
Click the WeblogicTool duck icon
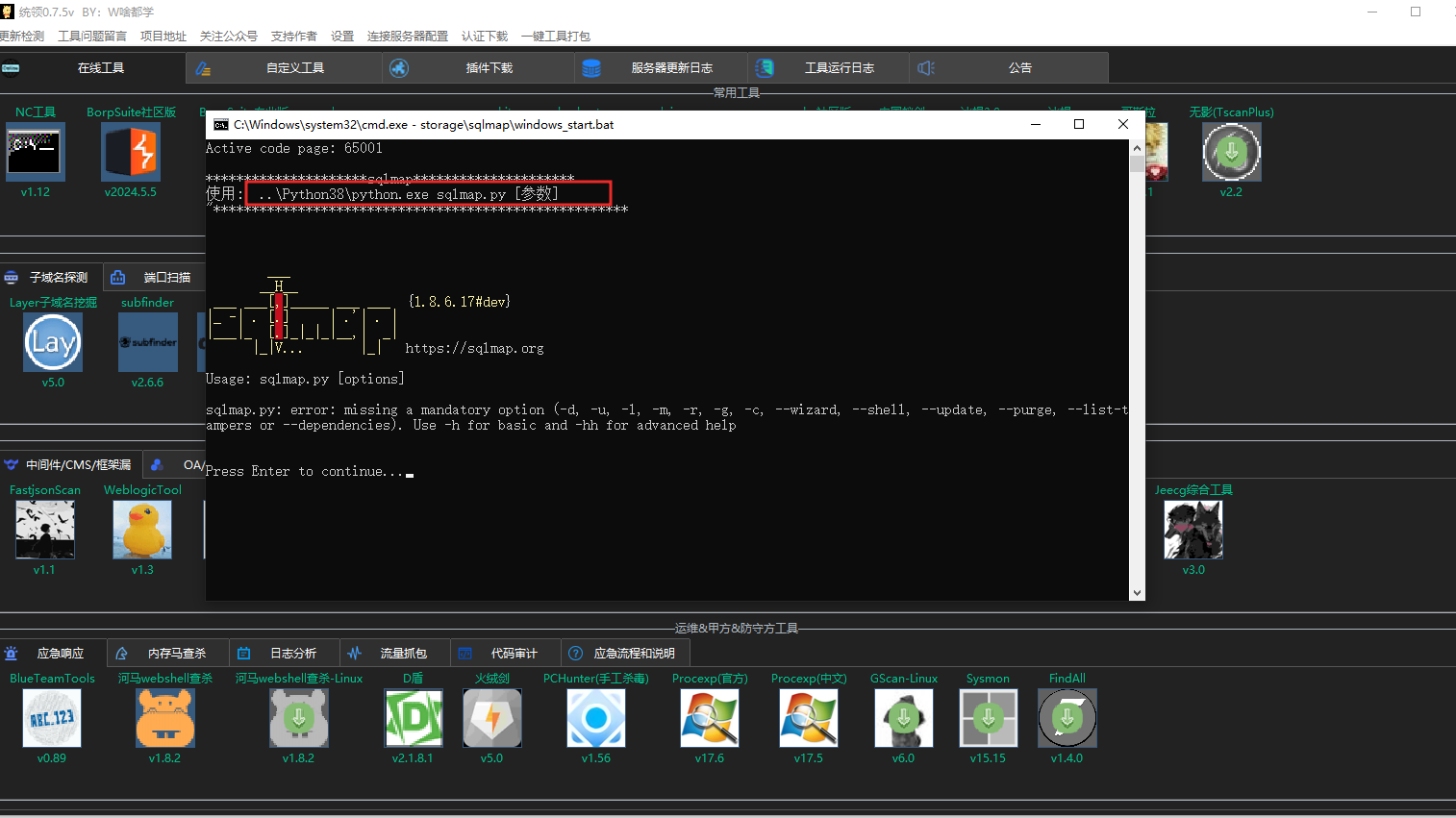pos(141,530)
